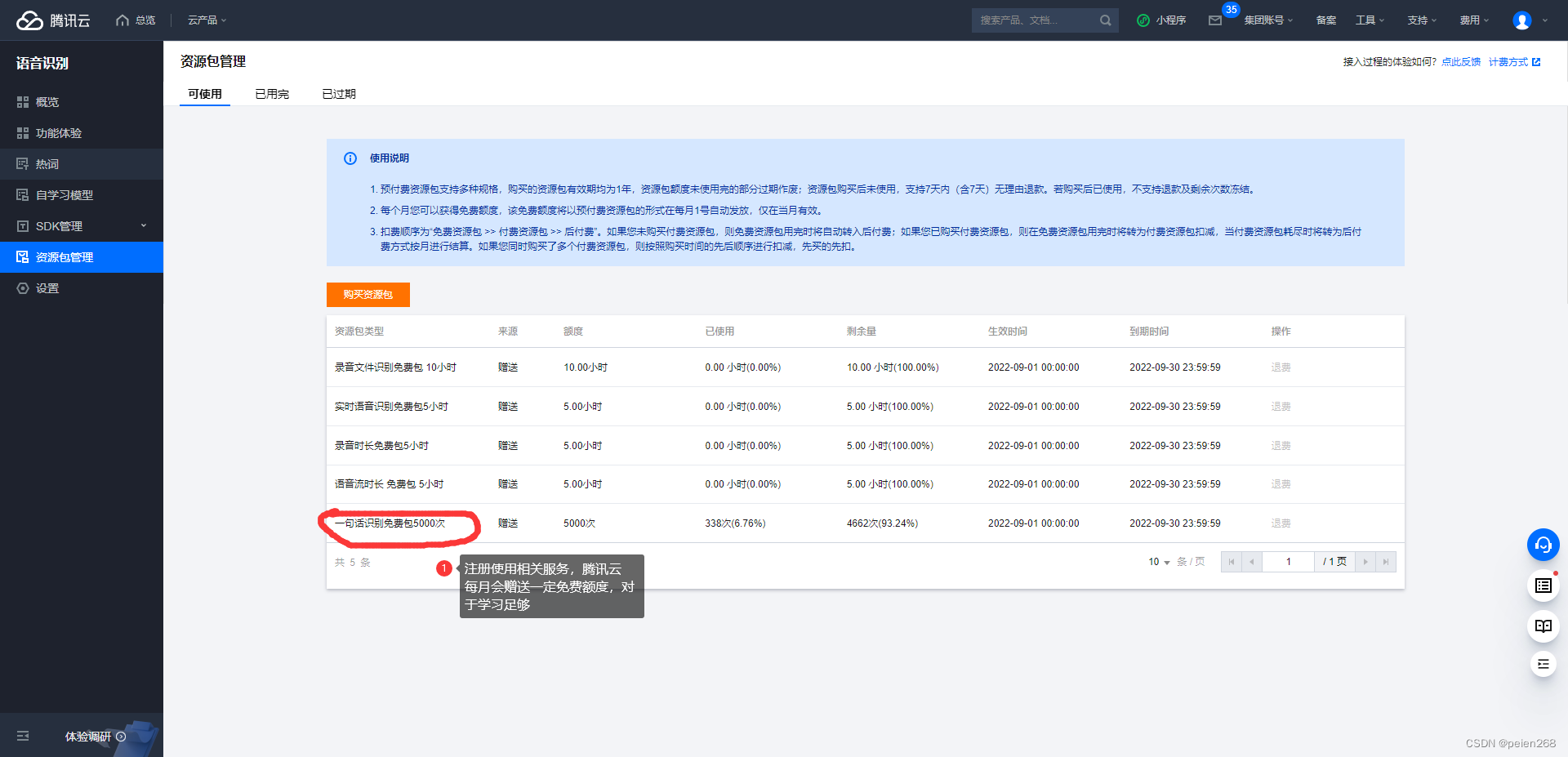Image resolution: width=1568 pixels, height=757 pixels.
Task: Click the 到期时间 column header
Action: [x=1149, y=332]
